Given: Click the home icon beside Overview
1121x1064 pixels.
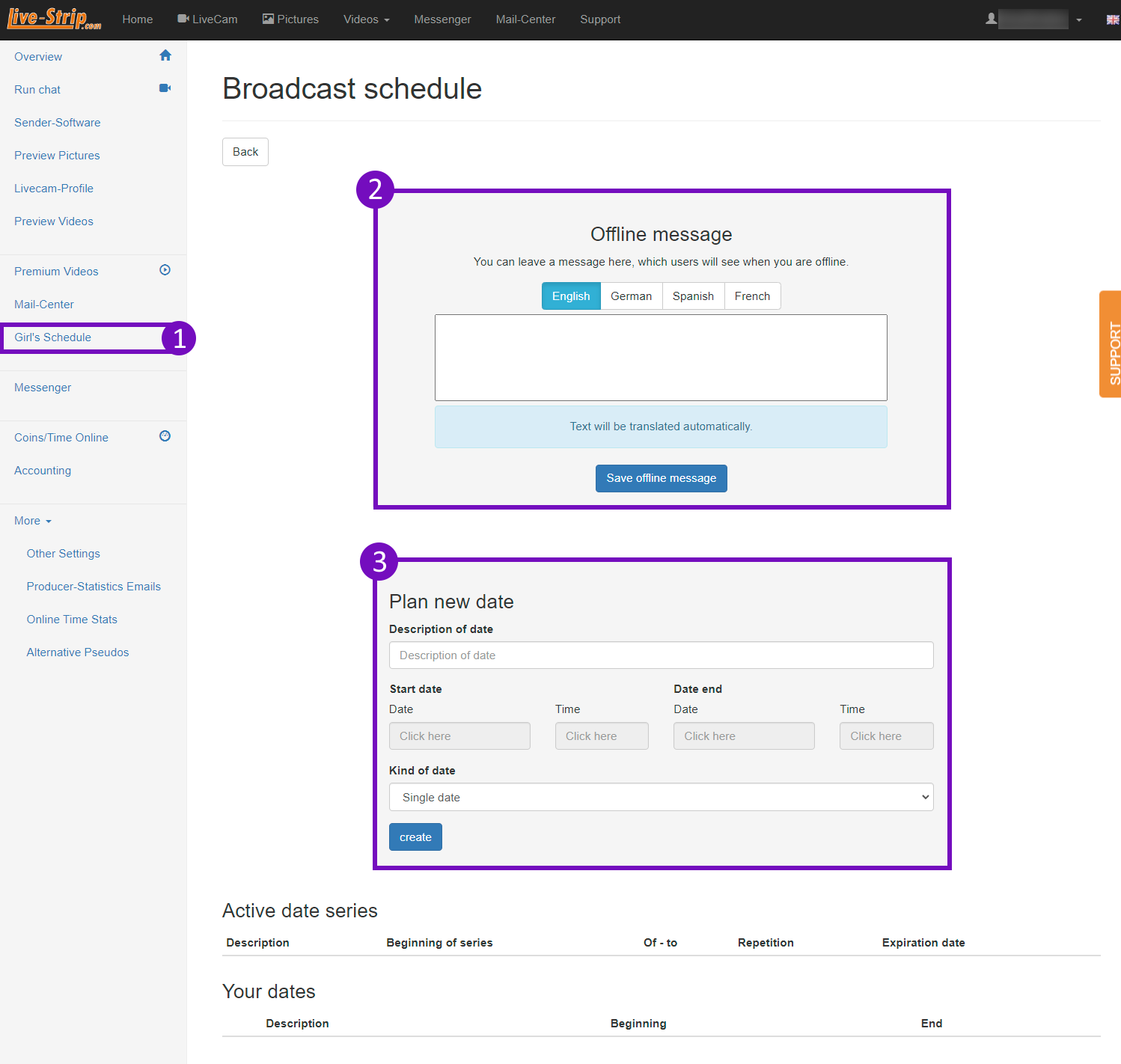Looking at the screenshot, I should [x=165, y=55].
